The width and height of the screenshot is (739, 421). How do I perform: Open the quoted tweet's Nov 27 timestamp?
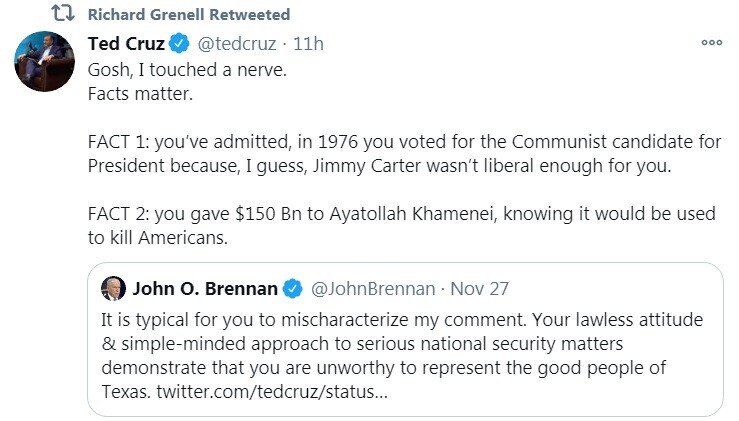click(x=480, y=289)
